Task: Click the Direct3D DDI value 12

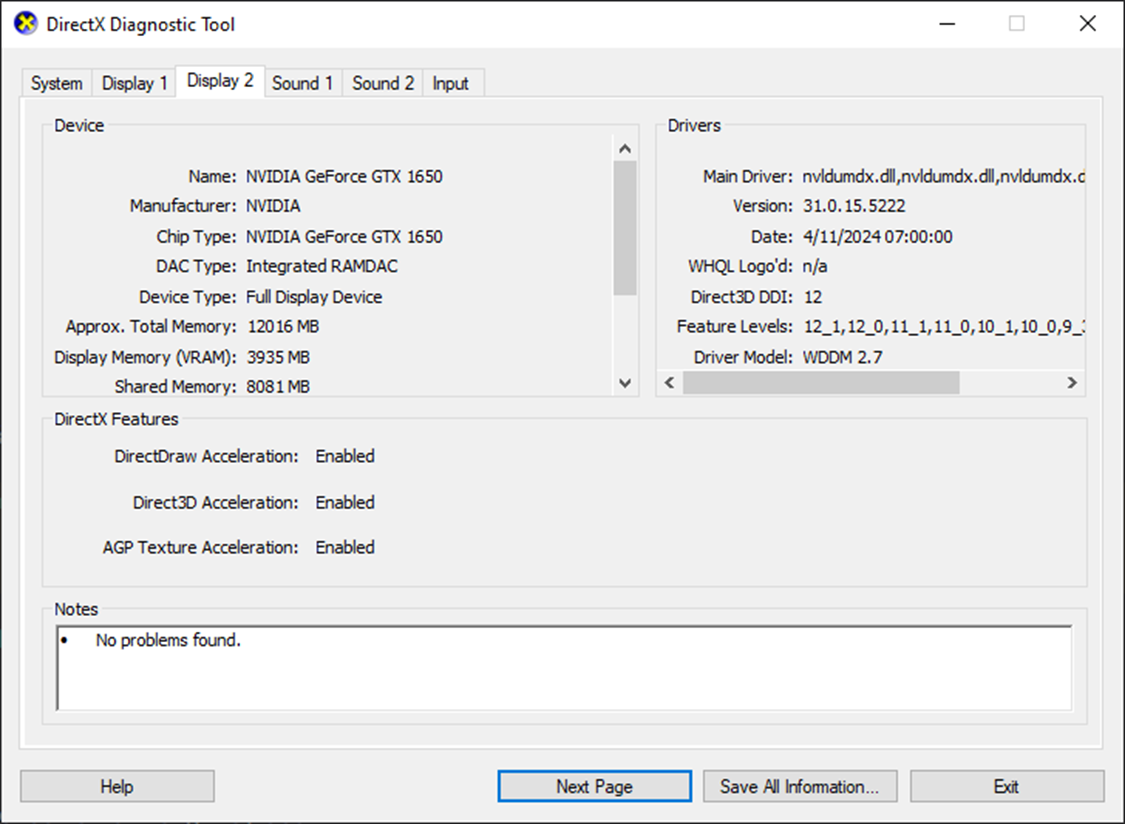Action: point(813,297)
